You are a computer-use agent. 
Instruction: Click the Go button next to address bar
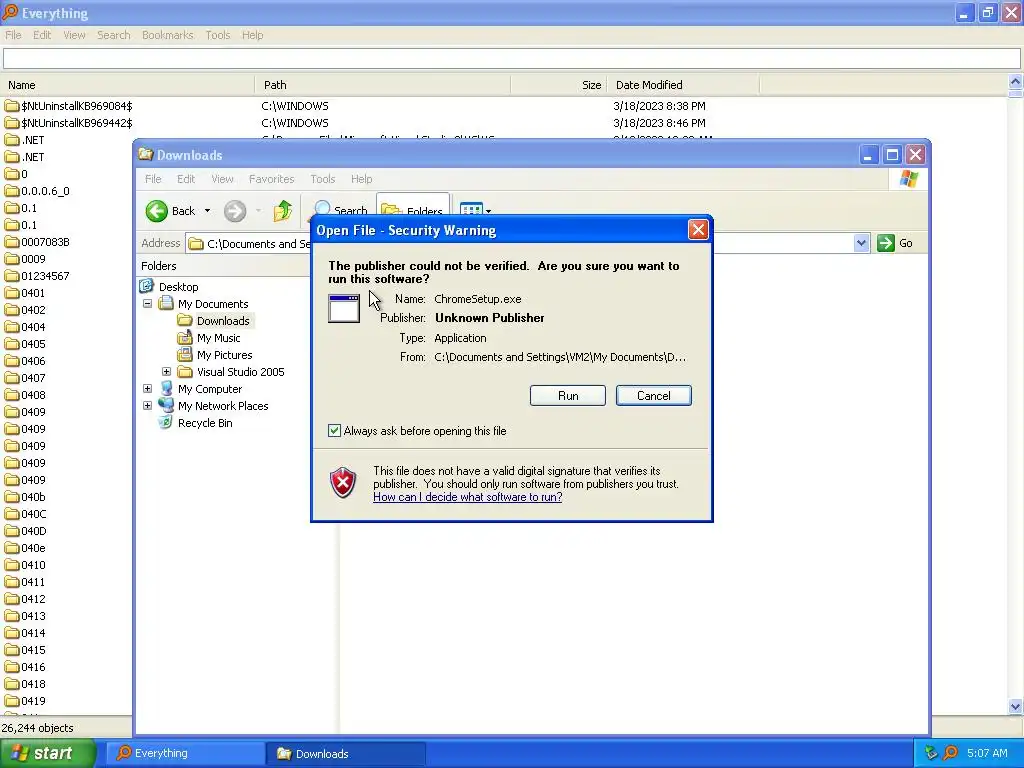[895, 243]
